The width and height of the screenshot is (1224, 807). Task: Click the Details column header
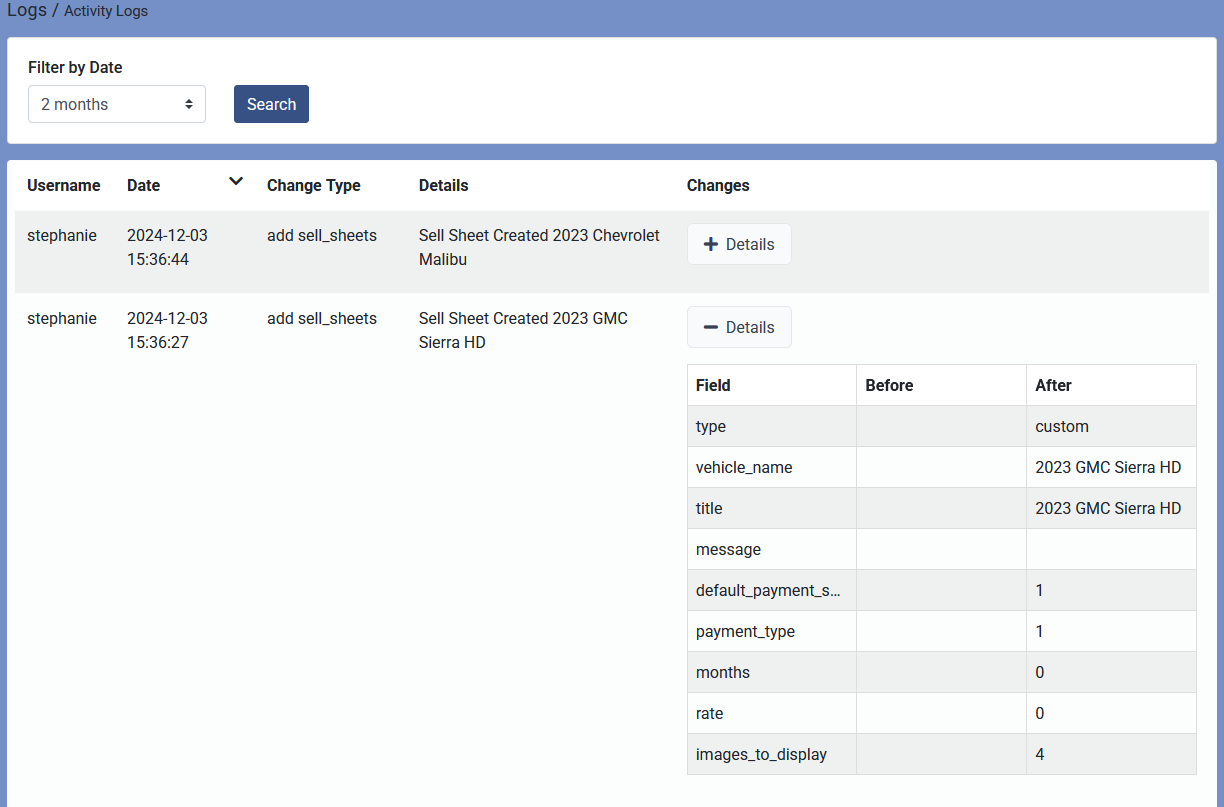pos(444,185)
